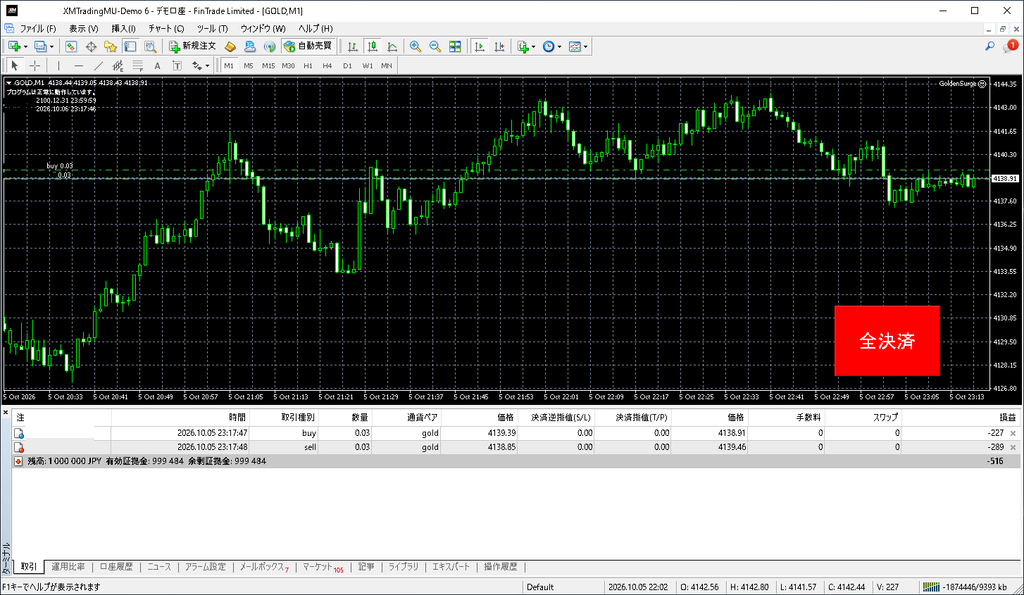The image size is (1024, 595).
Task: Open the Navigator star-folder icon
Action: point(110,46)
